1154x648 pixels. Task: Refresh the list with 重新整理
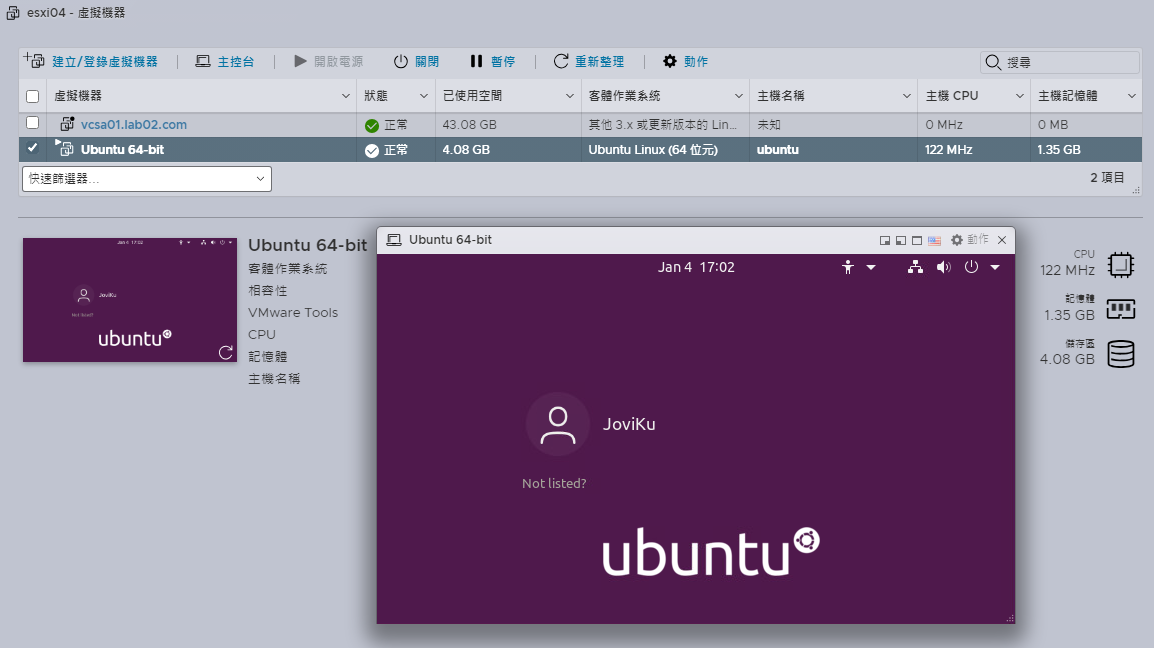(x=589, y=62)
